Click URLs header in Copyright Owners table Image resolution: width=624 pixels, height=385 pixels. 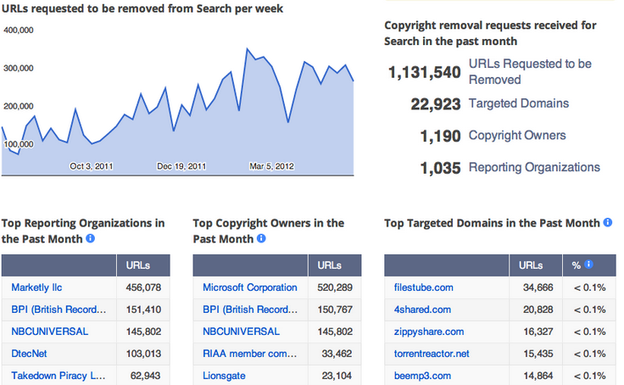tap(329, 265)
